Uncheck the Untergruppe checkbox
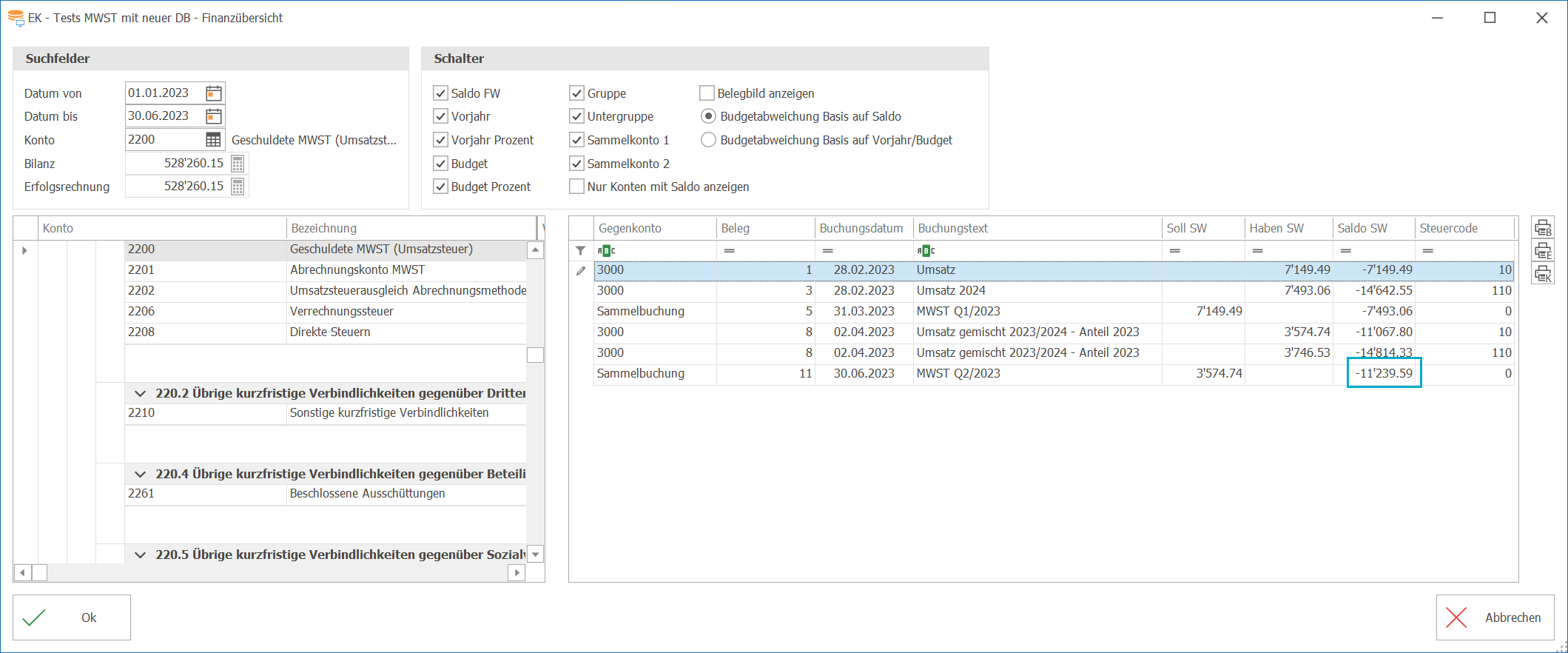This screenshot has width=1568, height=653. click(576, 116)
